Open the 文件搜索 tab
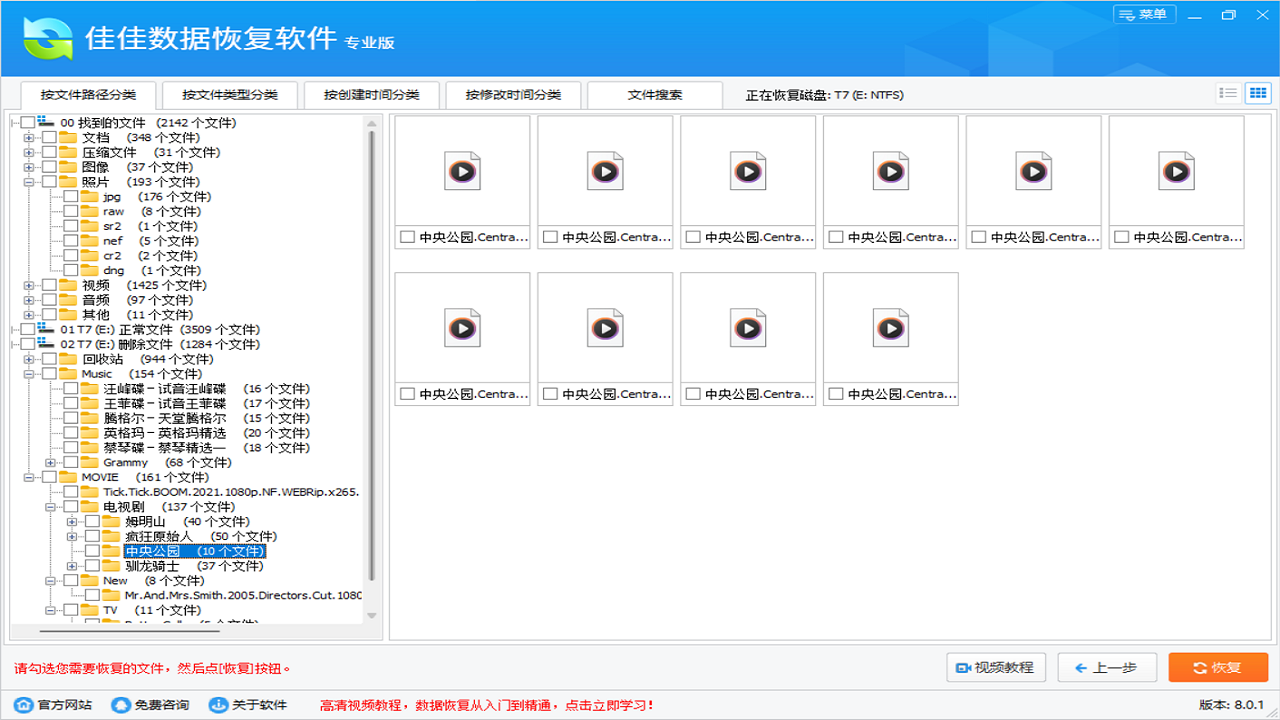The image size is (1280, 720). [x=656, y=94]
